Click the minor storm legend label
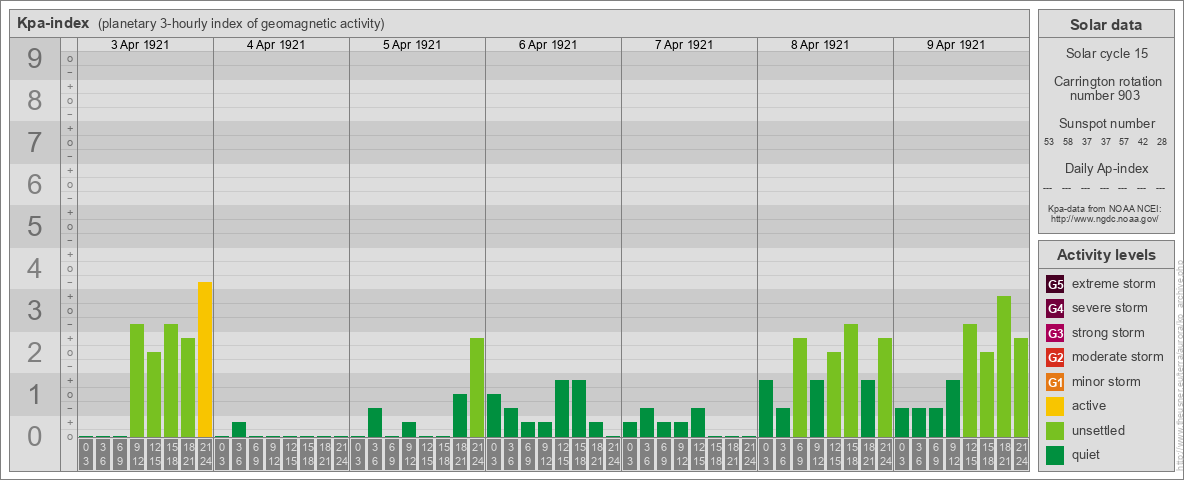This screenshot has width=1184, height=480. pos(1108,382)
